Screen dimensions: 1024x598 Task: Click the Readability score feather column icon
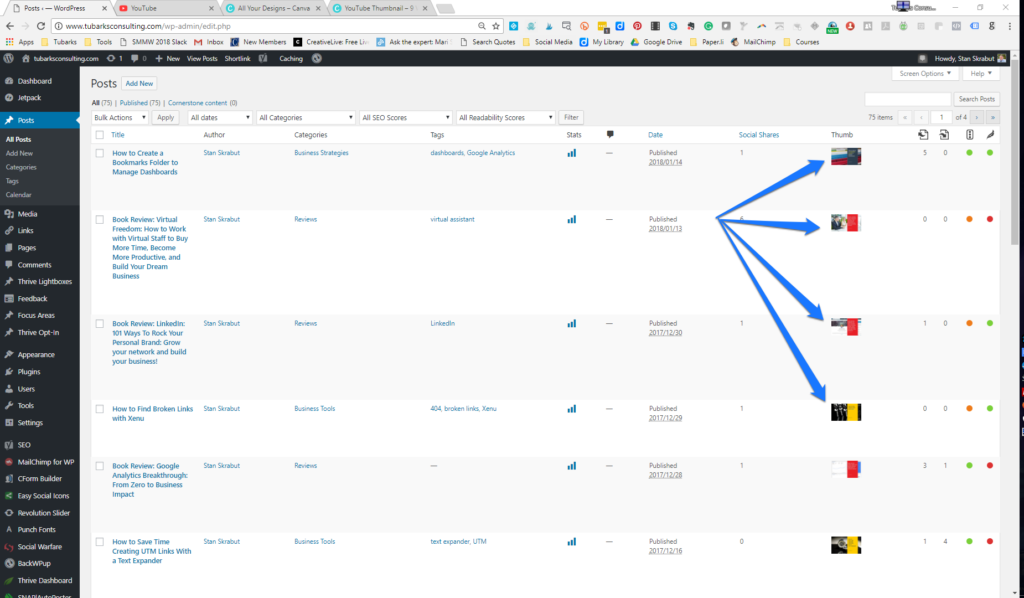pos(990,134)
